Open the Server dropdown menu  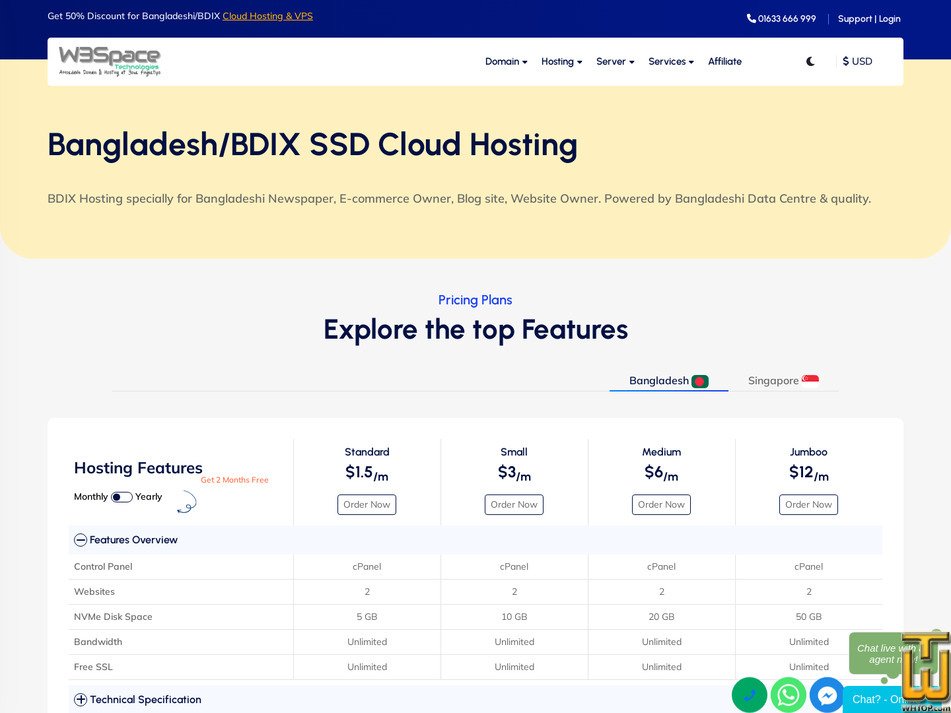pos(615,61)
